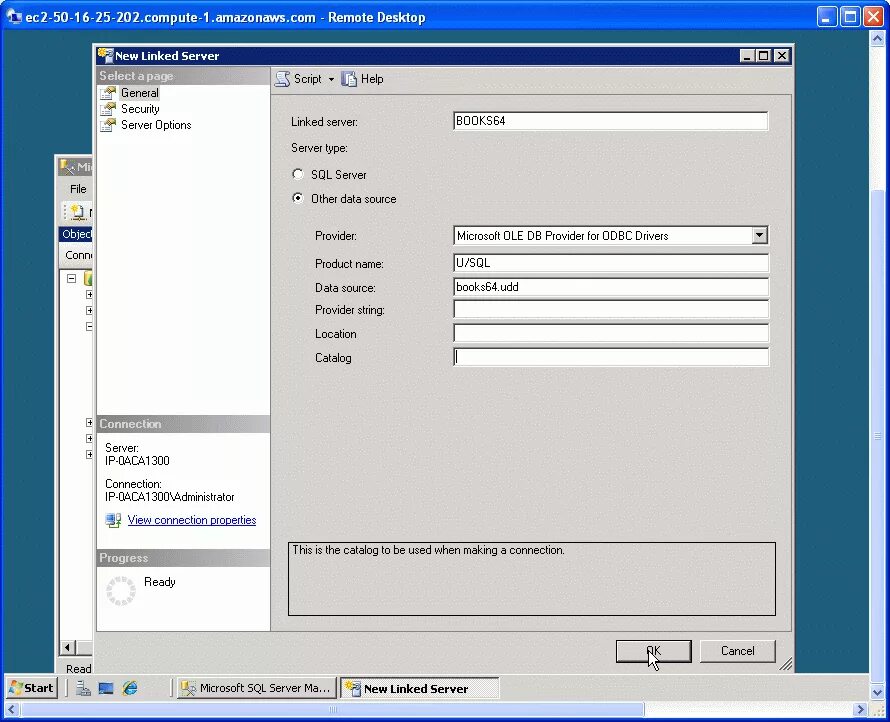Screen dimensions: 890x722
Task: Open Help from the dialog toolbar
Action: [x=363, y=79]
